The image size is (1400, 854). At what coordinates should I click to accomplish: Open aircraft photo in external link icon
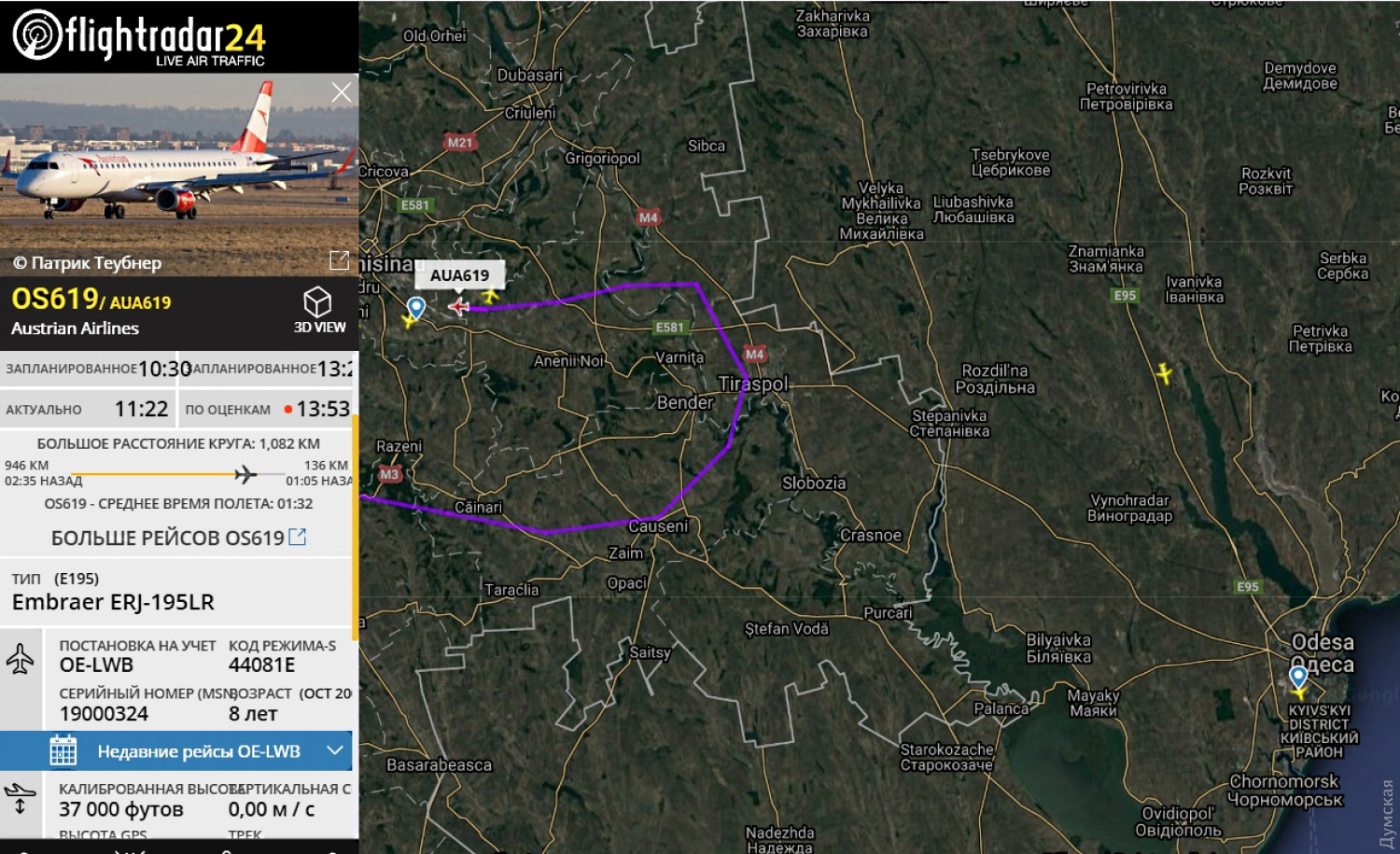click(340, 259)
